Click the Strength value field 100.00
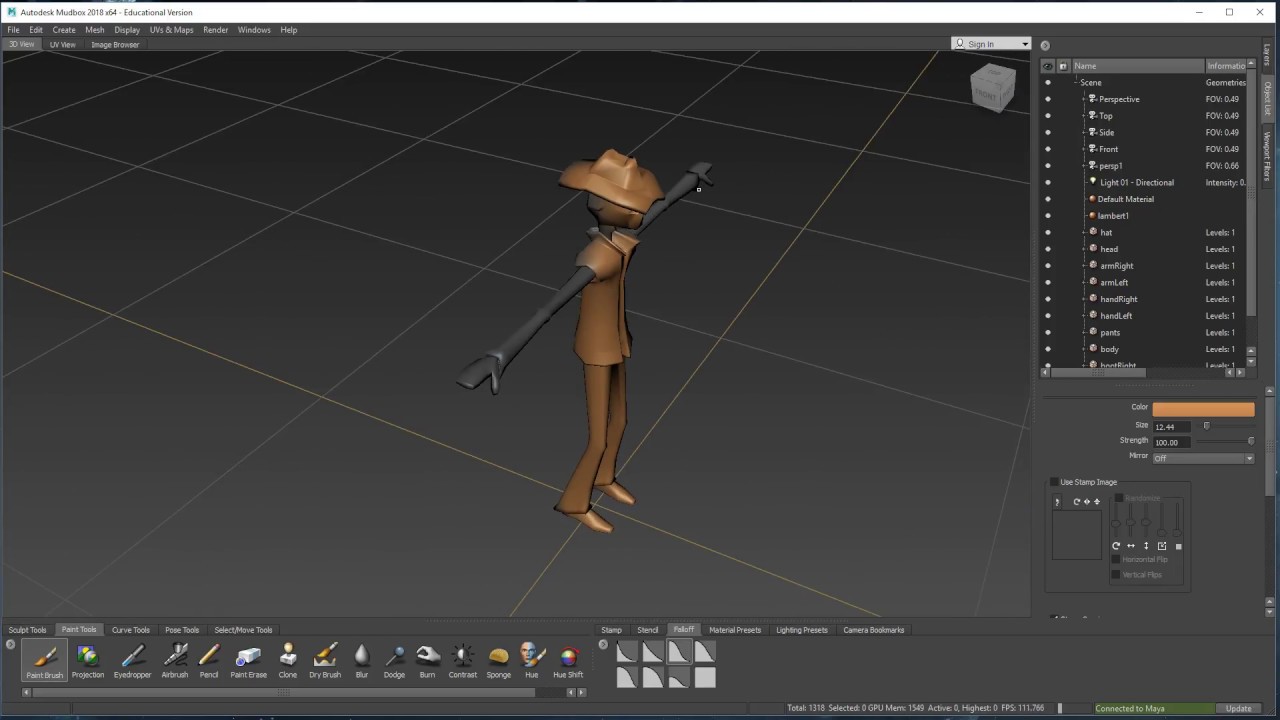The width and height of the screenshot is (1280, 720). point(1171,442)
